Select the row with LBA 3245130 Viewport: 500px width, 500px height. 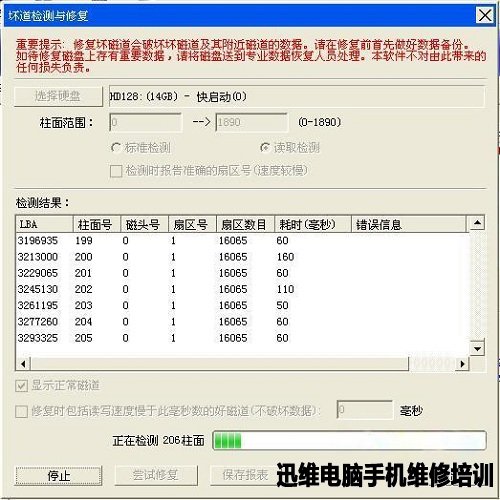243,289
